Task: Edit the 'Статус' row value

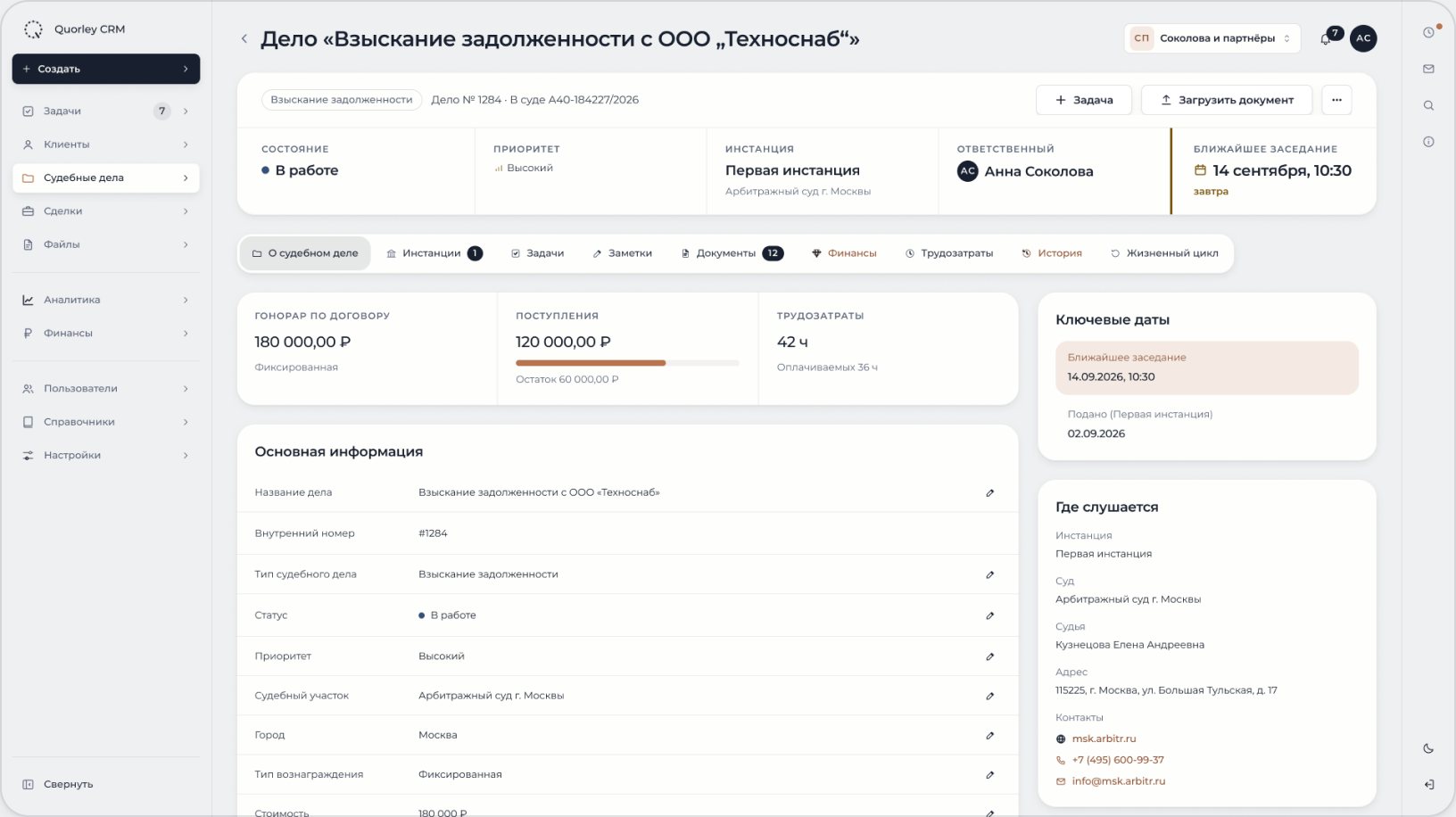Action: (989, 615)
